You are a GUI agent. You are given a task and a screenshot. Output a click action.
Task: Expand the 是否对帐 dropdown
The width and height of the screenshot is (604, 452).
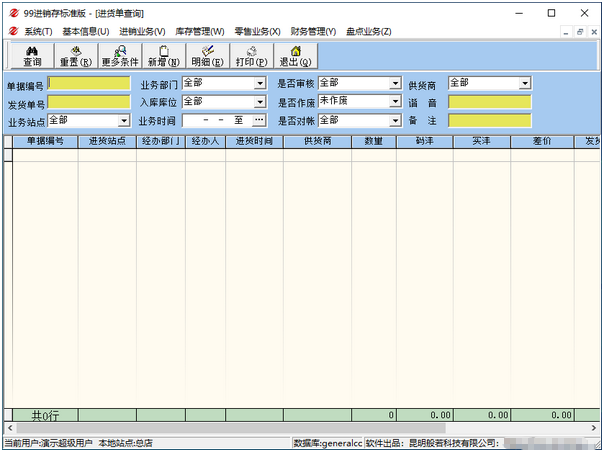(395, 121)
